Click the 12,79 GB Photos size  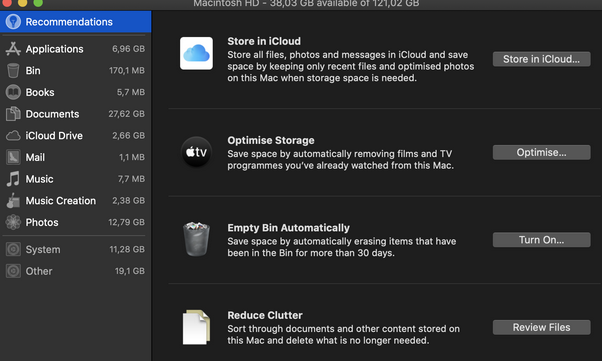[126, 222]
